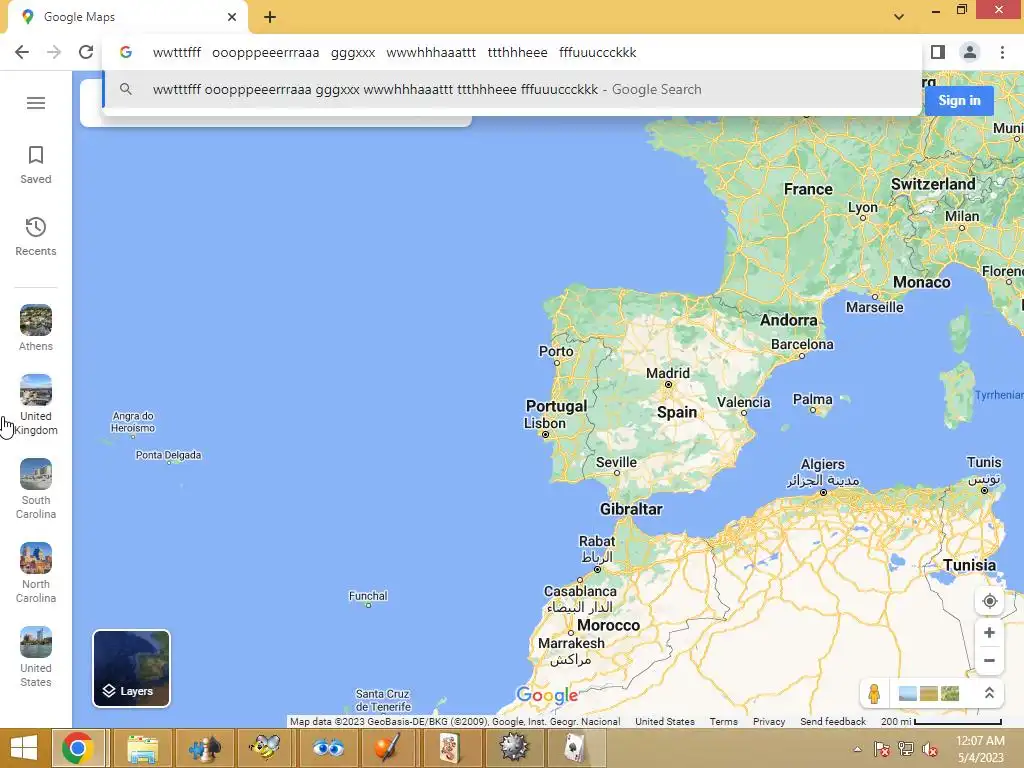Open a new Chrome tab
Viewport: 1024px width, 768px height.
click(x=270, y=17)
